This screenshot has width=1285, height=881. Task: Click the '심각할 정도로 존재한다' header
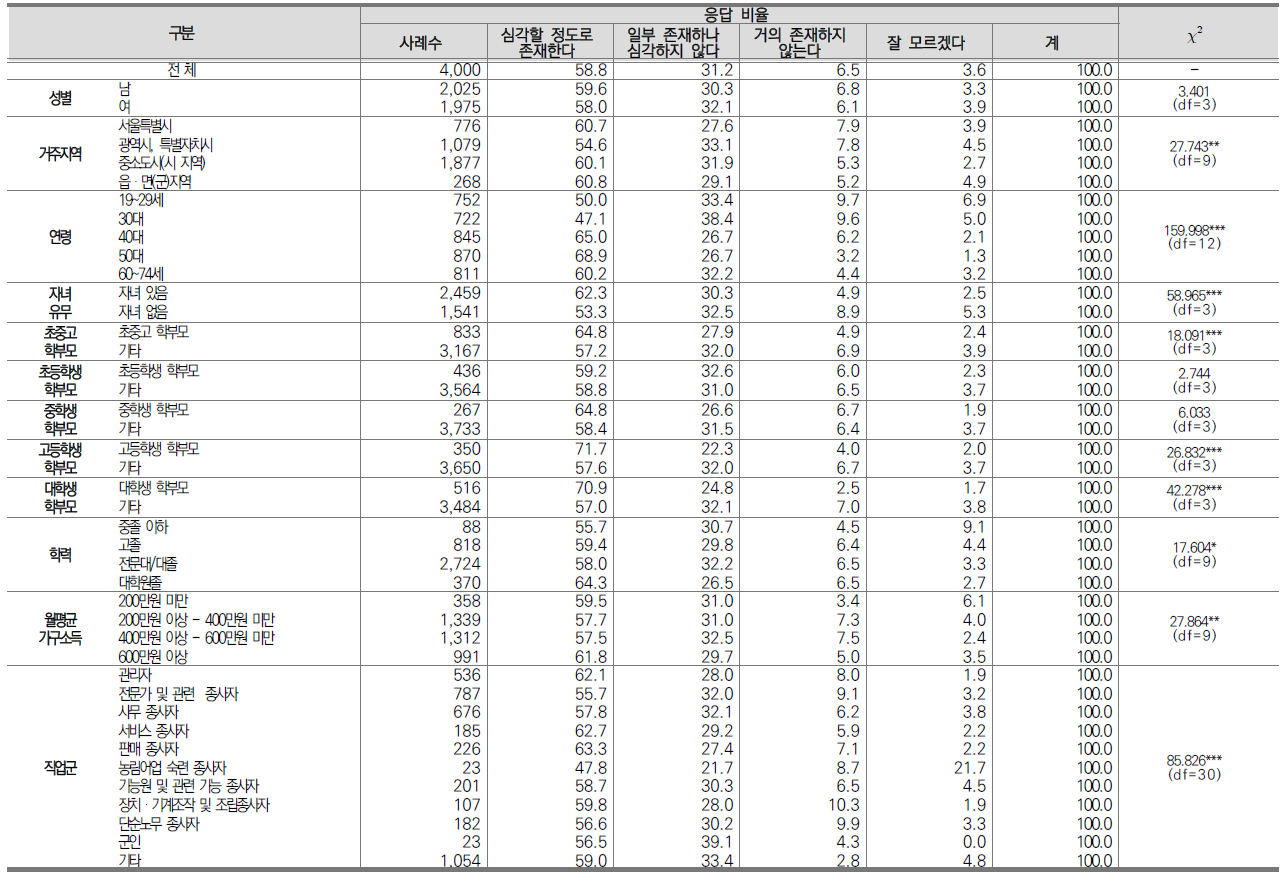point(546,43)
